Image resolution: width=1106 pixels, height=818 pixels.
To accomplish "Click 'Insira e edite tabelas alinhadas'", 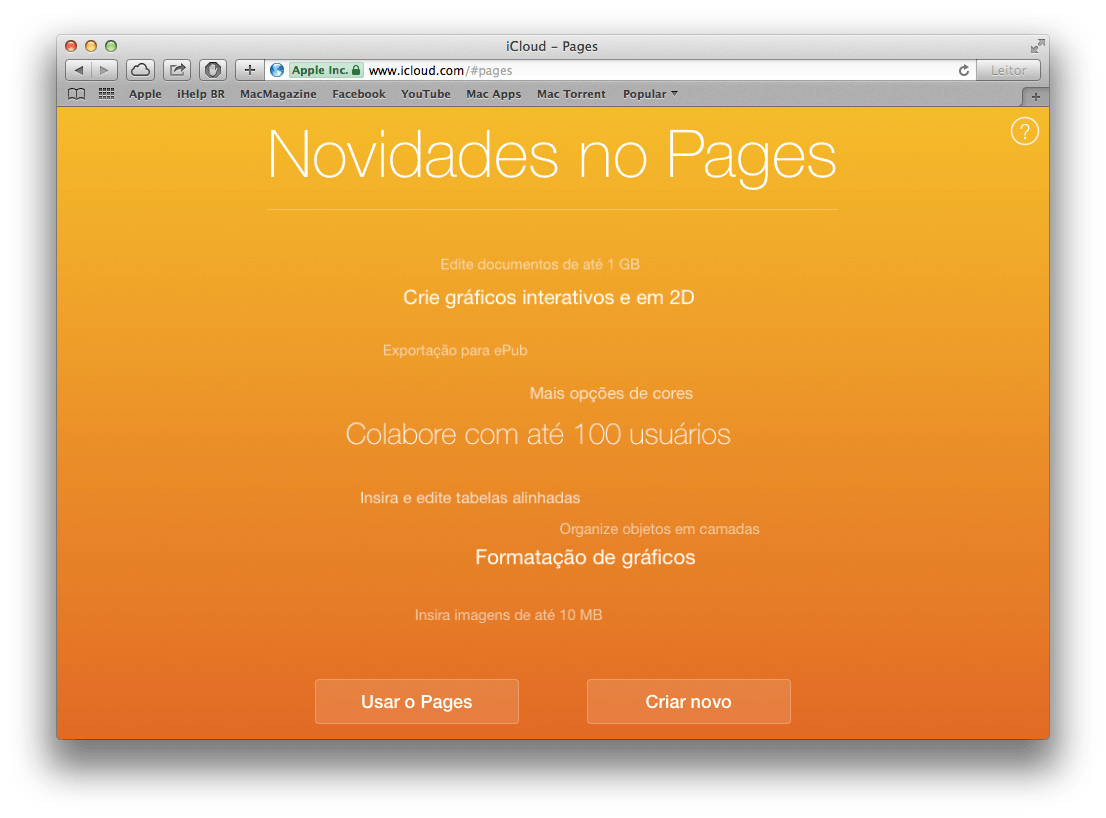I will tap(470, 498).
